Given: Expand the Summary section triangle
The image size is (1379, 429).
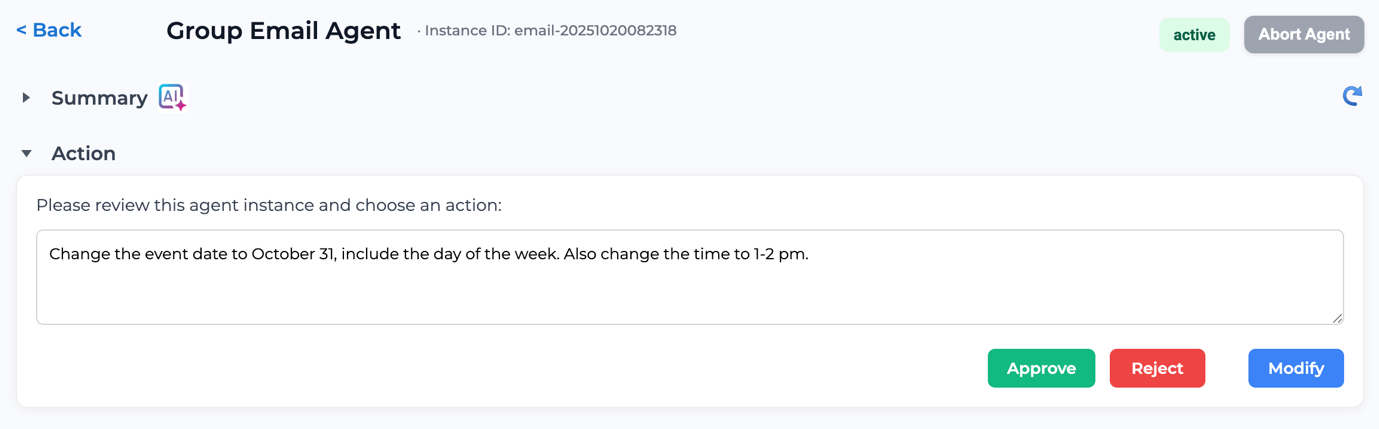Looking at the screenshot, I should point(27,98).
